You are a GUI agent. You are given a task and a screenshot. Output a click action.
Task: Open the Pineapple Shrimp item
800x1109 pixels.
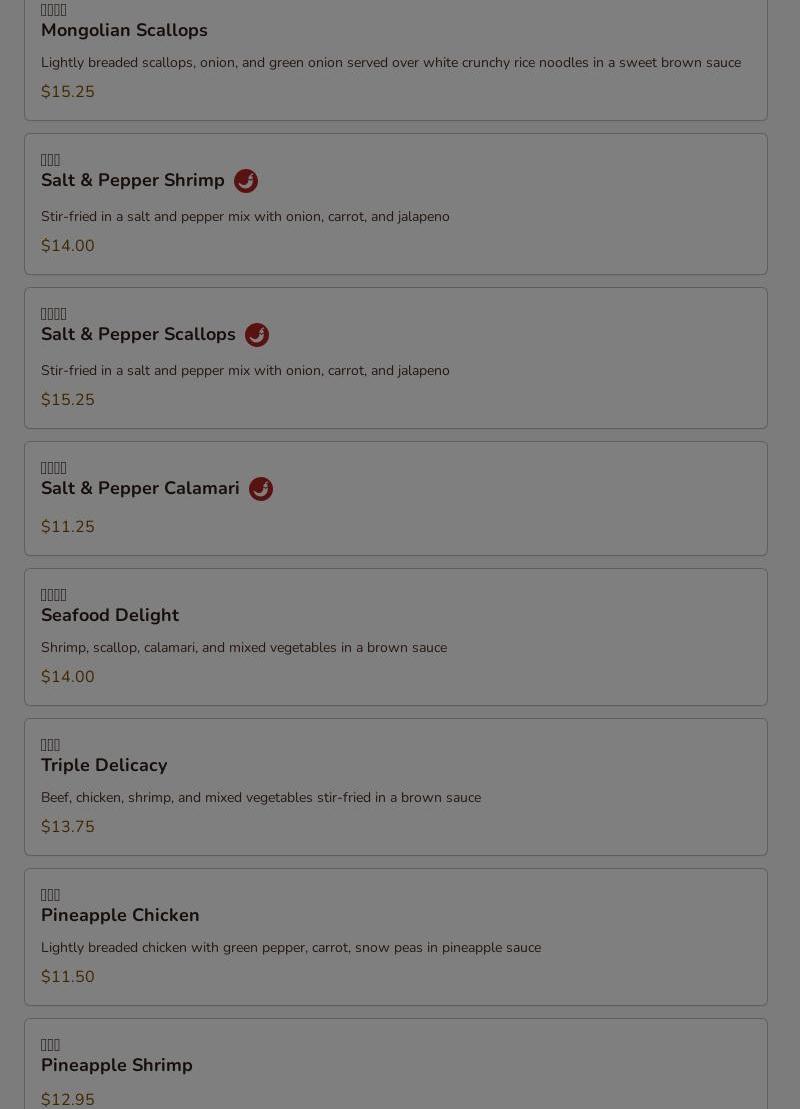pos(117,1066)
